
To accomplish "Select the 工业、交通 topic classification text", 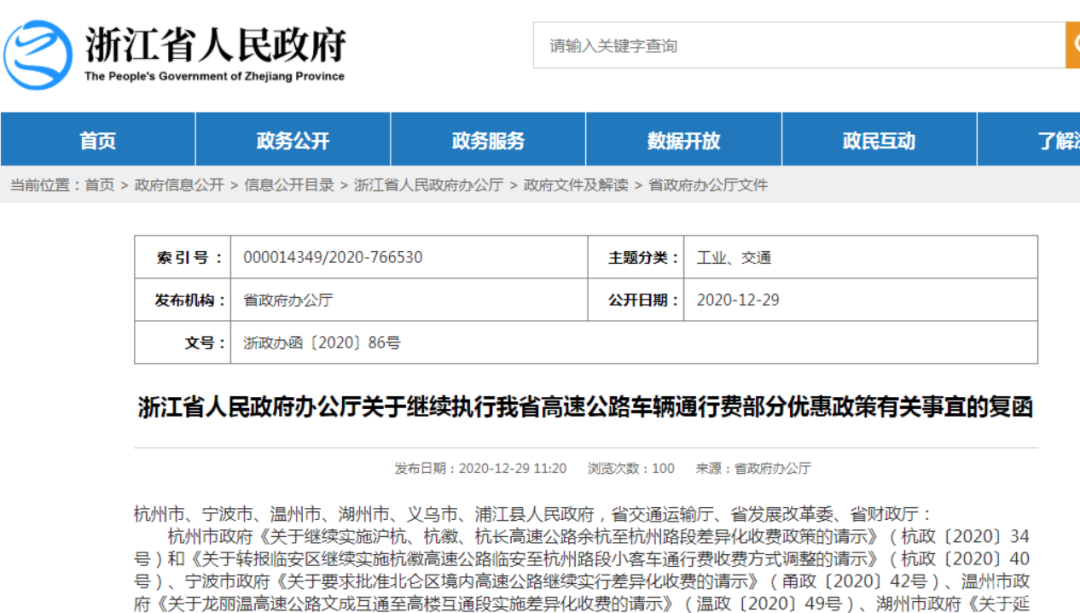I will point(737,257).
